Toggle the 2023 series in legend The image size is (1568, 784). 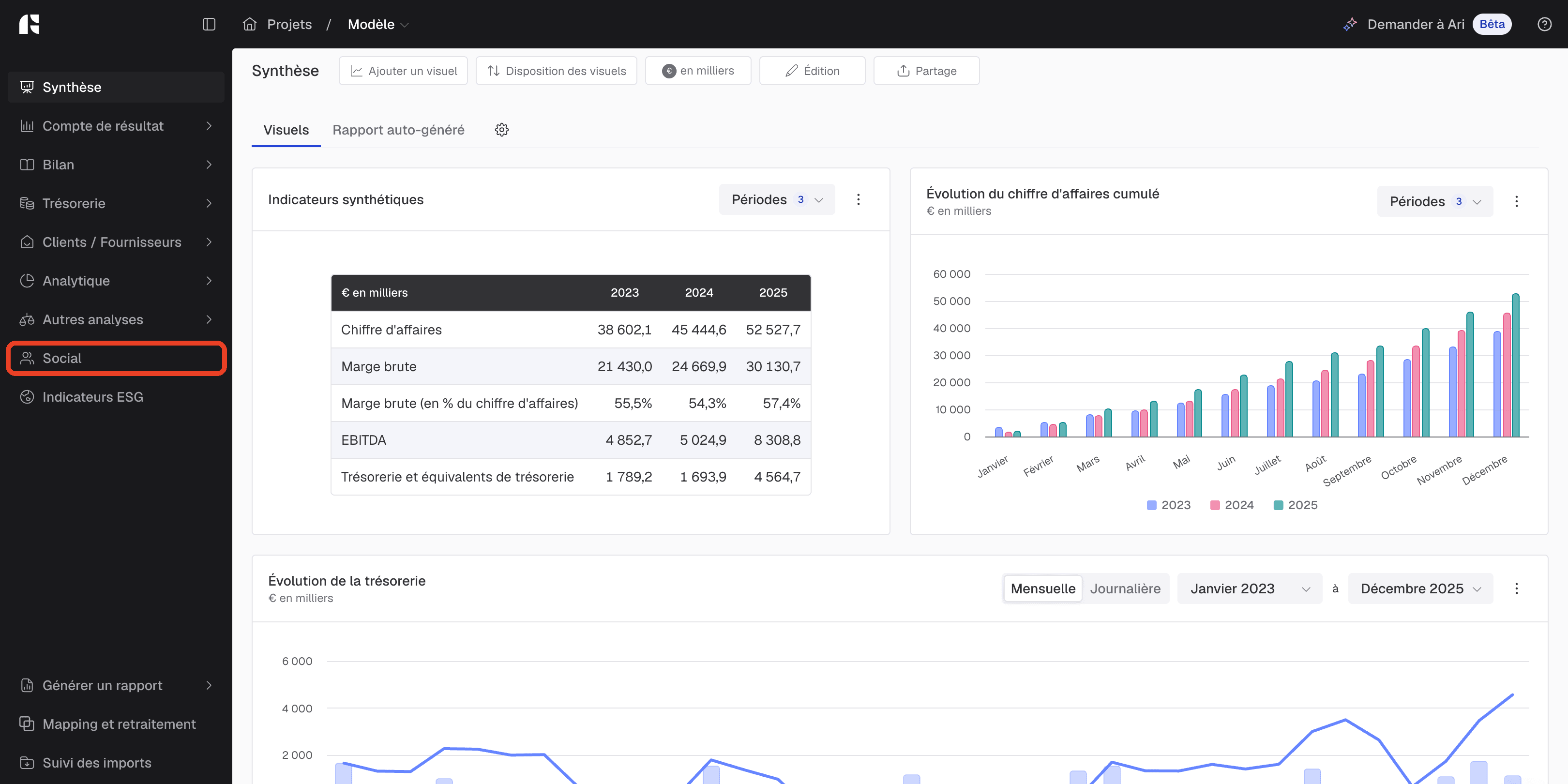click(x=1169, y=505)
